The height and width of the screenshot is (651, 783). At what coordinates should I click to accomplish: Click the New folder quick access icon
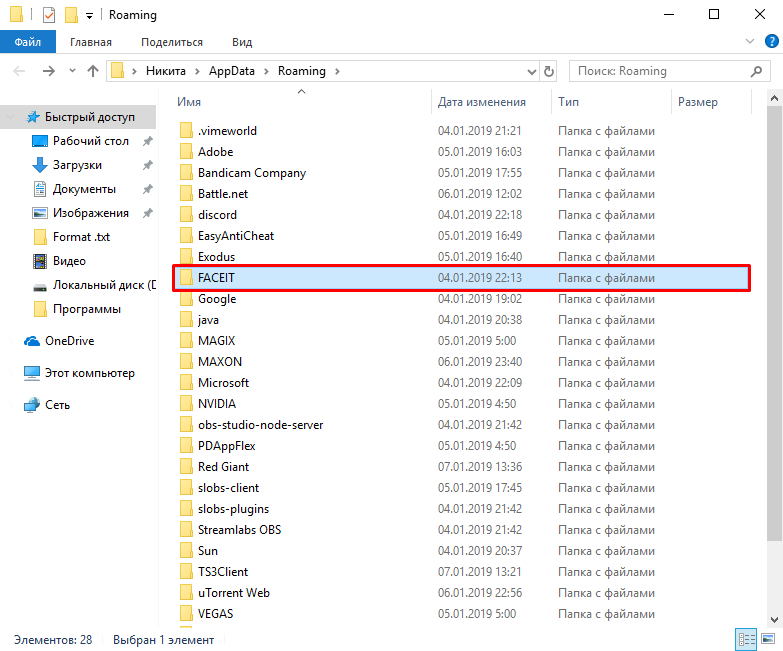tap(71, 15)
